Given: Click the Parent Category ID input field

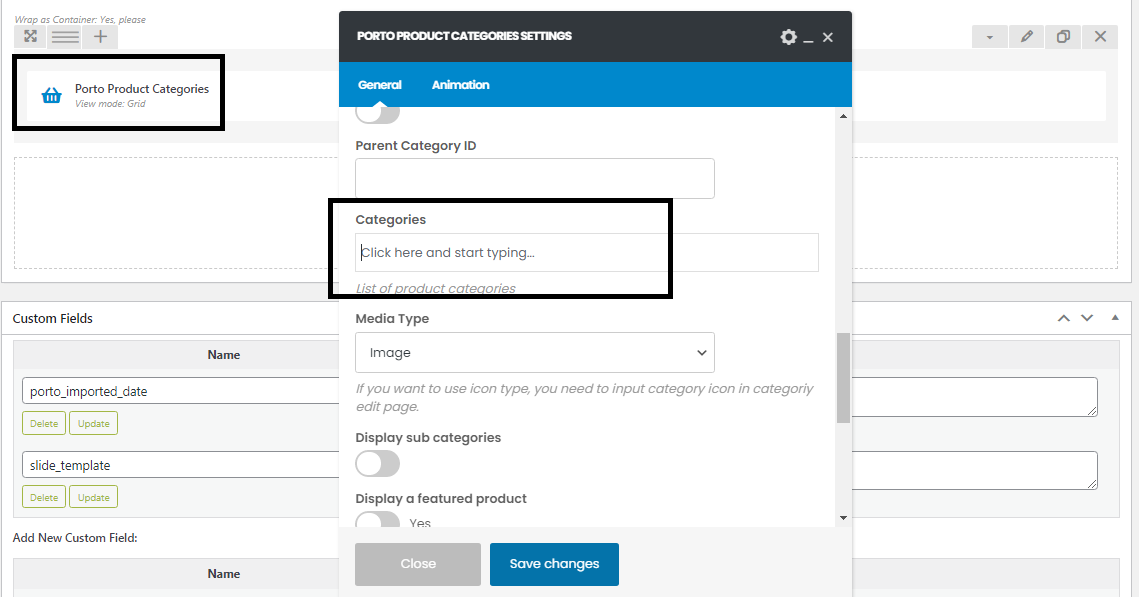Looking at the screenshot, I should point(535,178).
